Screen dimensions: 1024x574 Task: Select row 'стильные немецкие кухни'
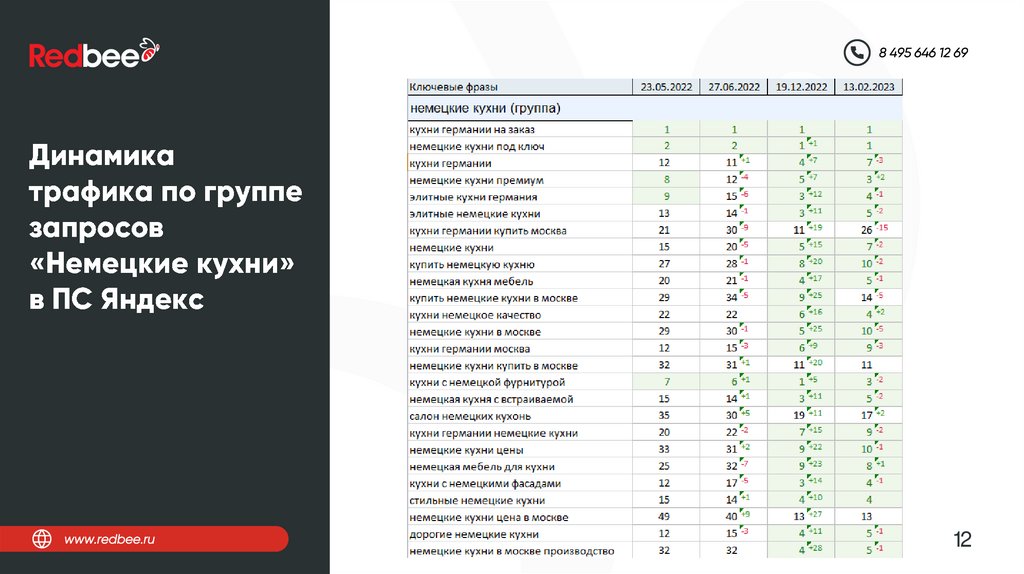pyautogui.click(x=655, y=500)
